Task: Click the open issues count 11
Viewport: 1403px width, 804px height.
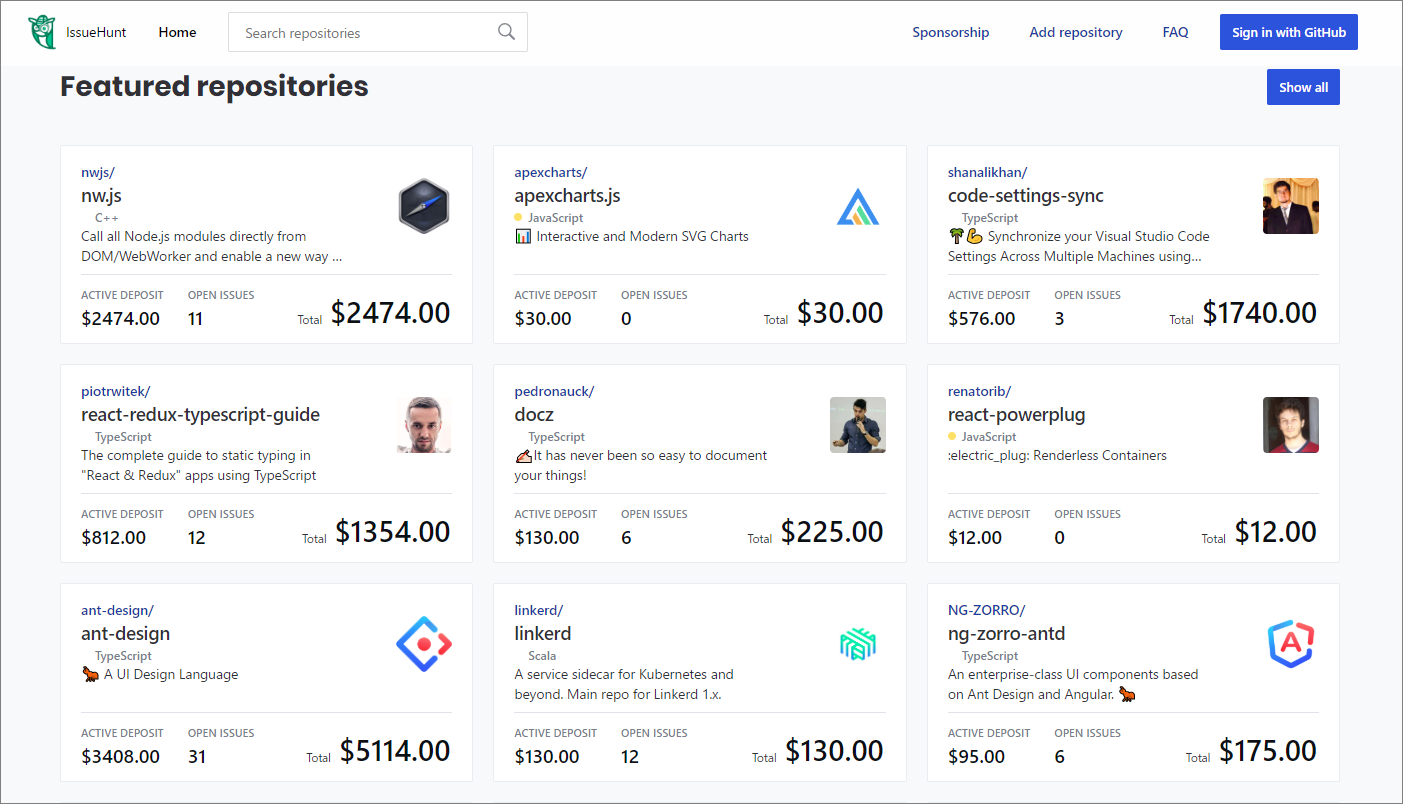Action: pyautogui.click(x=196, y=318)
